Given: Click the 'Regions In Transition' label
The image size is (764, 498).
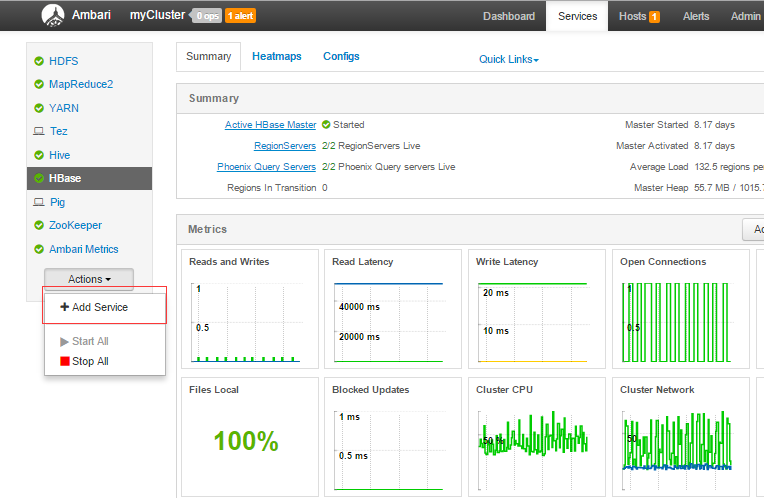Looking at the screenshot, I should [271, 188].
